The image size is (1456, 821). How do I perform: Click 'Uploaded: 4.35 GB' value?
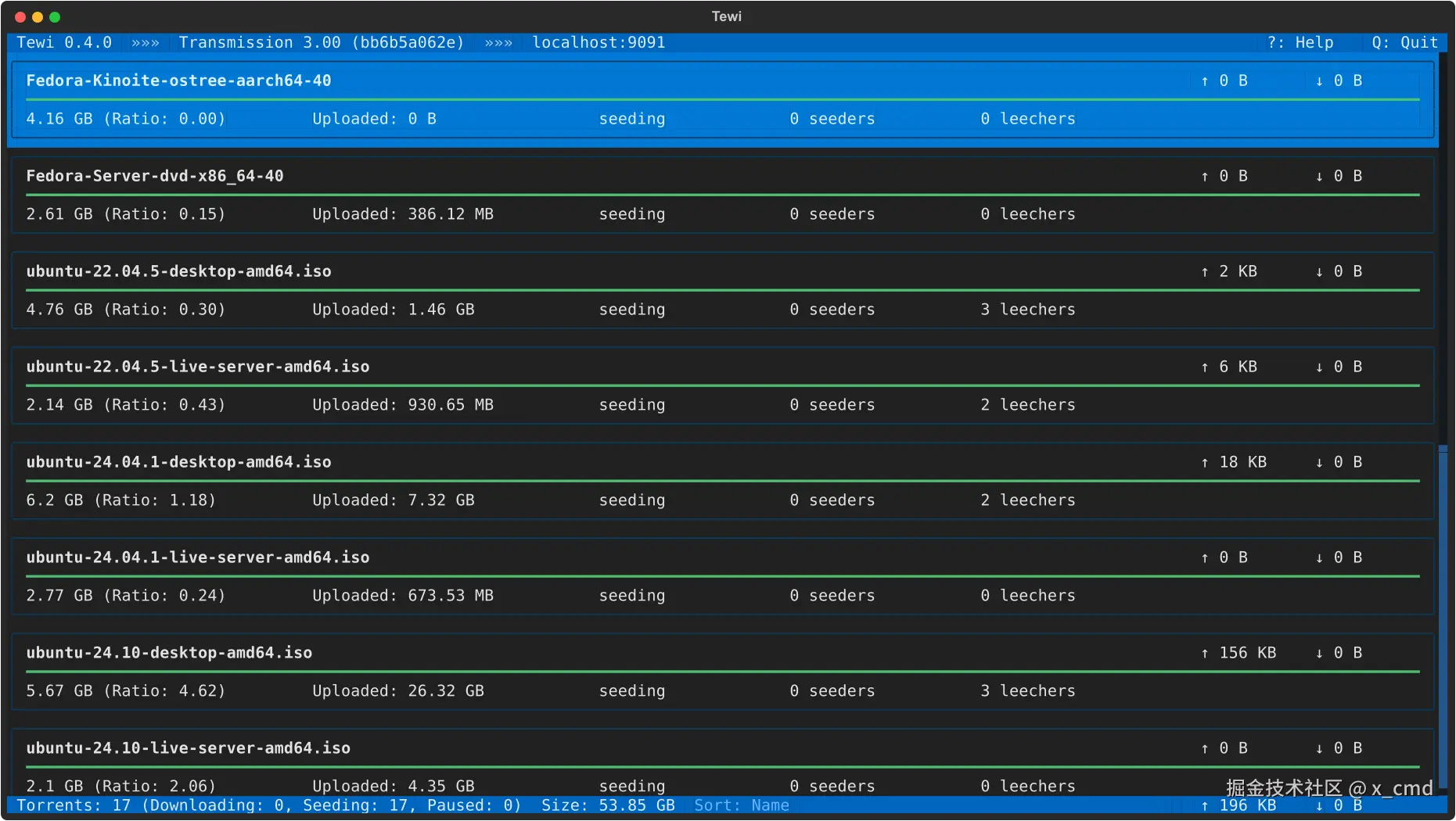(x=394, y=786)
